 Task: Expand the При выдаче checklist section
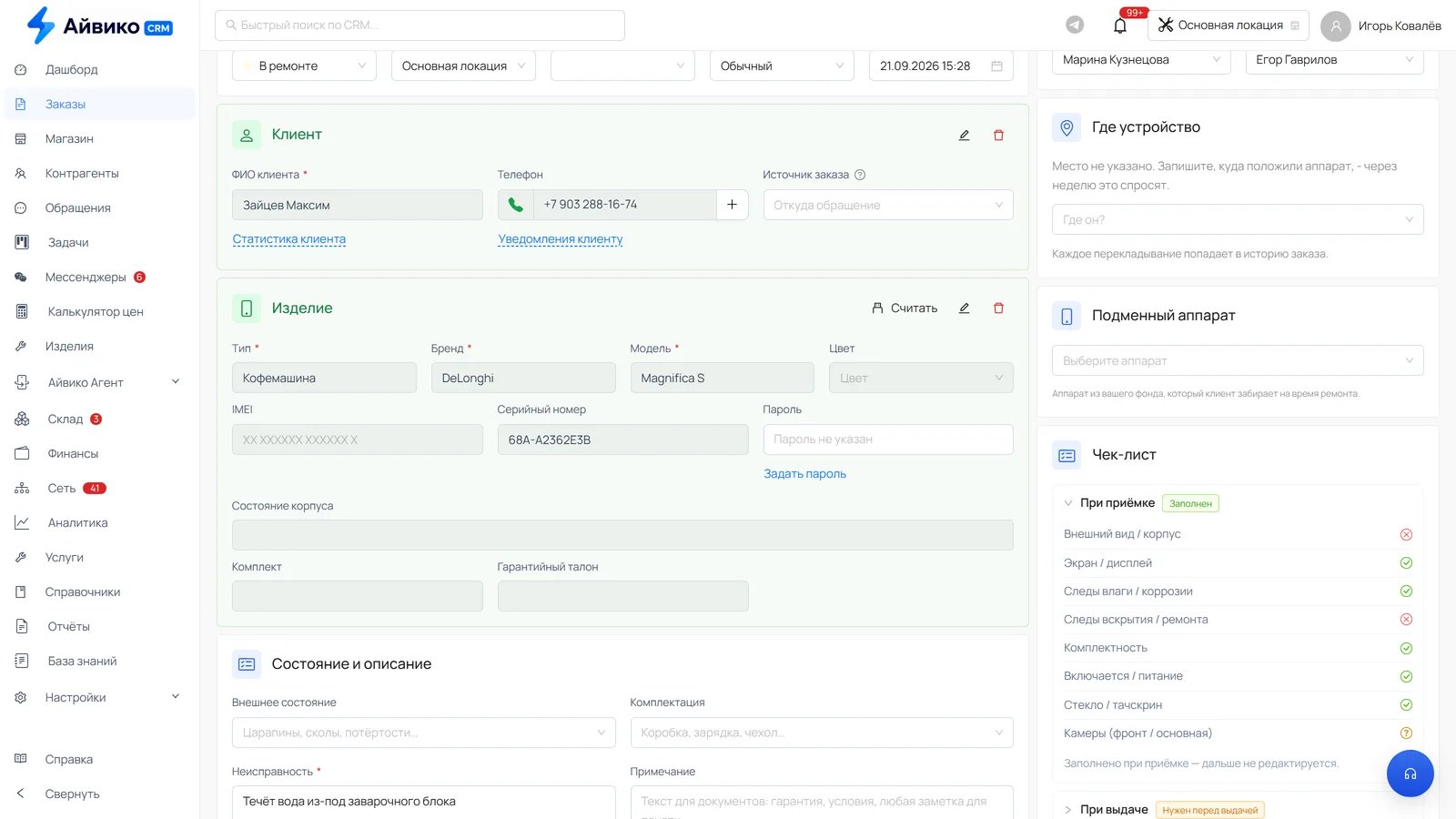[x=1068, y=810]
